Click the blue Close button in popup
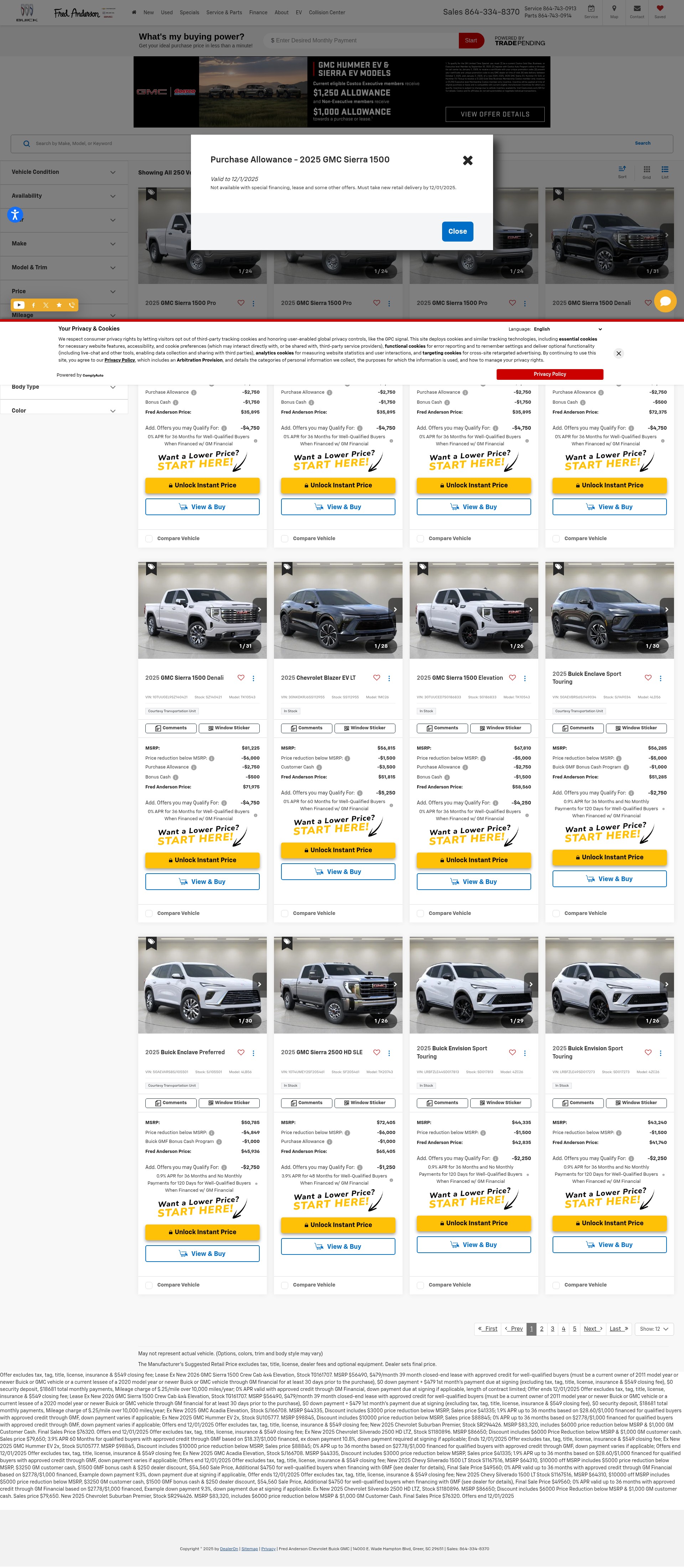This screenshot has height=1568, width=684. pyautogui.click(x=457, y=231)
